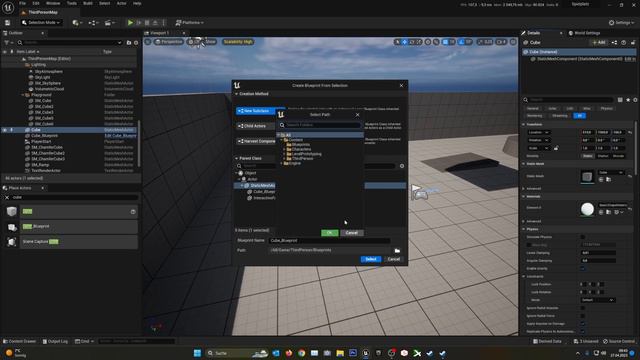Image resolution: width=640 pixels, height=360 pixels.
Task: Open the Help menu
Action: tap(137, 3)
